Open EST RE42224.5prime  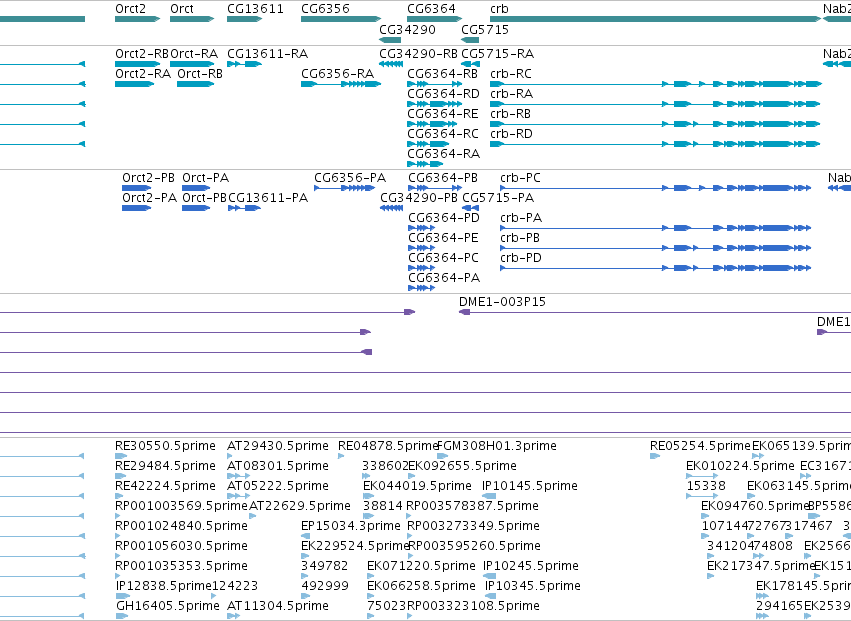pyautogui.click(x=165, y=486)
